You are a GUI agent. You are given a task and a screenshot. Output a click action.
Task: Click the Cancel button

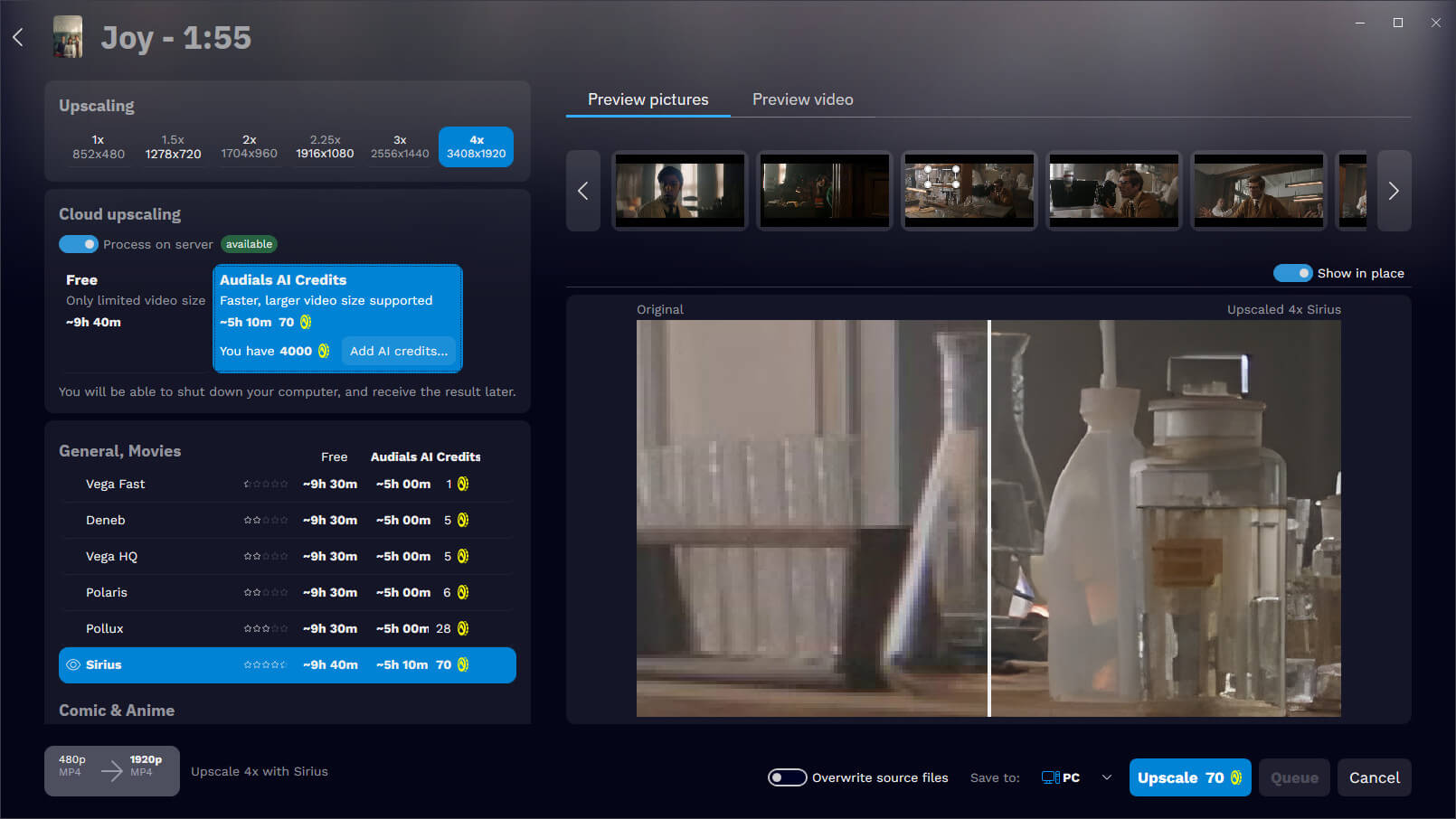tap(1374, 777)
